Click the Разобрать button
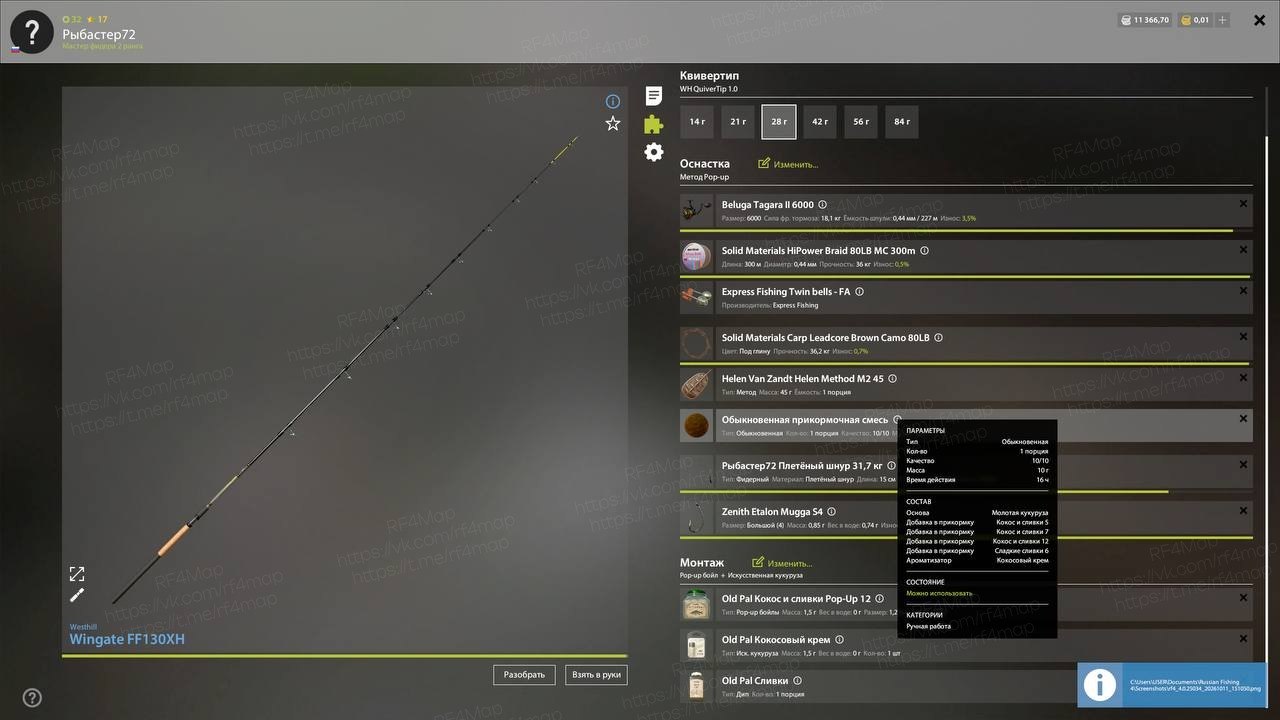Screen dimensions: 1280x720 tap(524, 675)
